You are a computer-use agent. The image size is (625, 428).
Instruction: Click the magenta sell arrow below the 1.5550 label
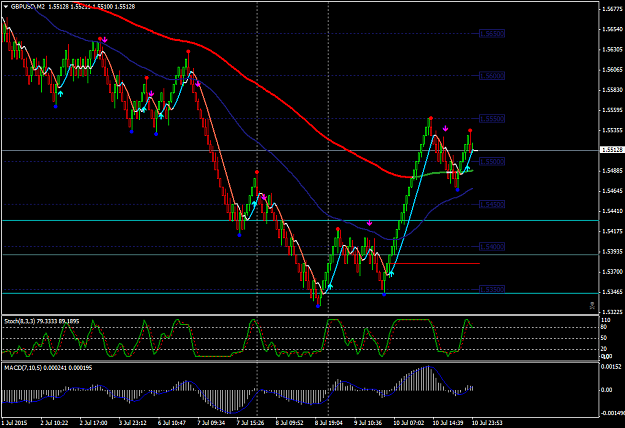[446, 128]
